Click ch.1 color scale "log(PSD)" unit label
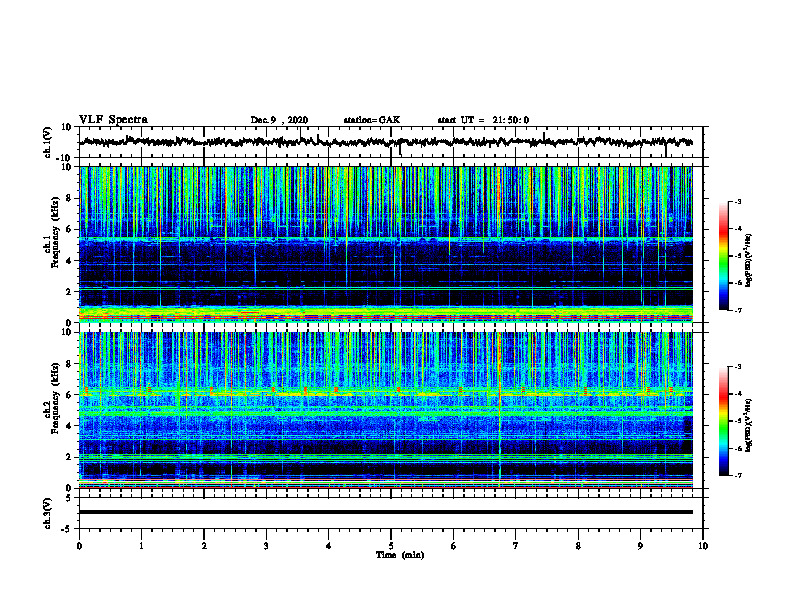This screenshot has height=612, width=792. (x=749, y=260)
